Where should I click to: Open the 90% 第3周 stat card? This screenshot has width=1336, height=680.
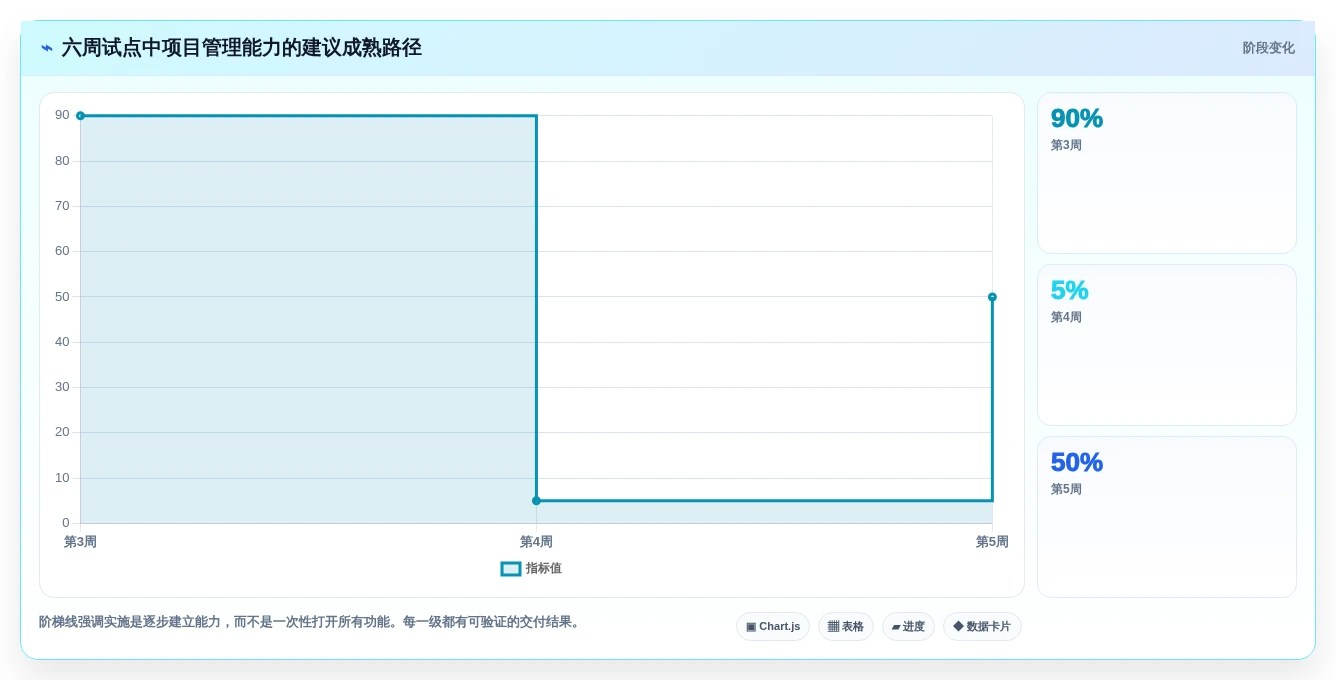click(1167, 173)
